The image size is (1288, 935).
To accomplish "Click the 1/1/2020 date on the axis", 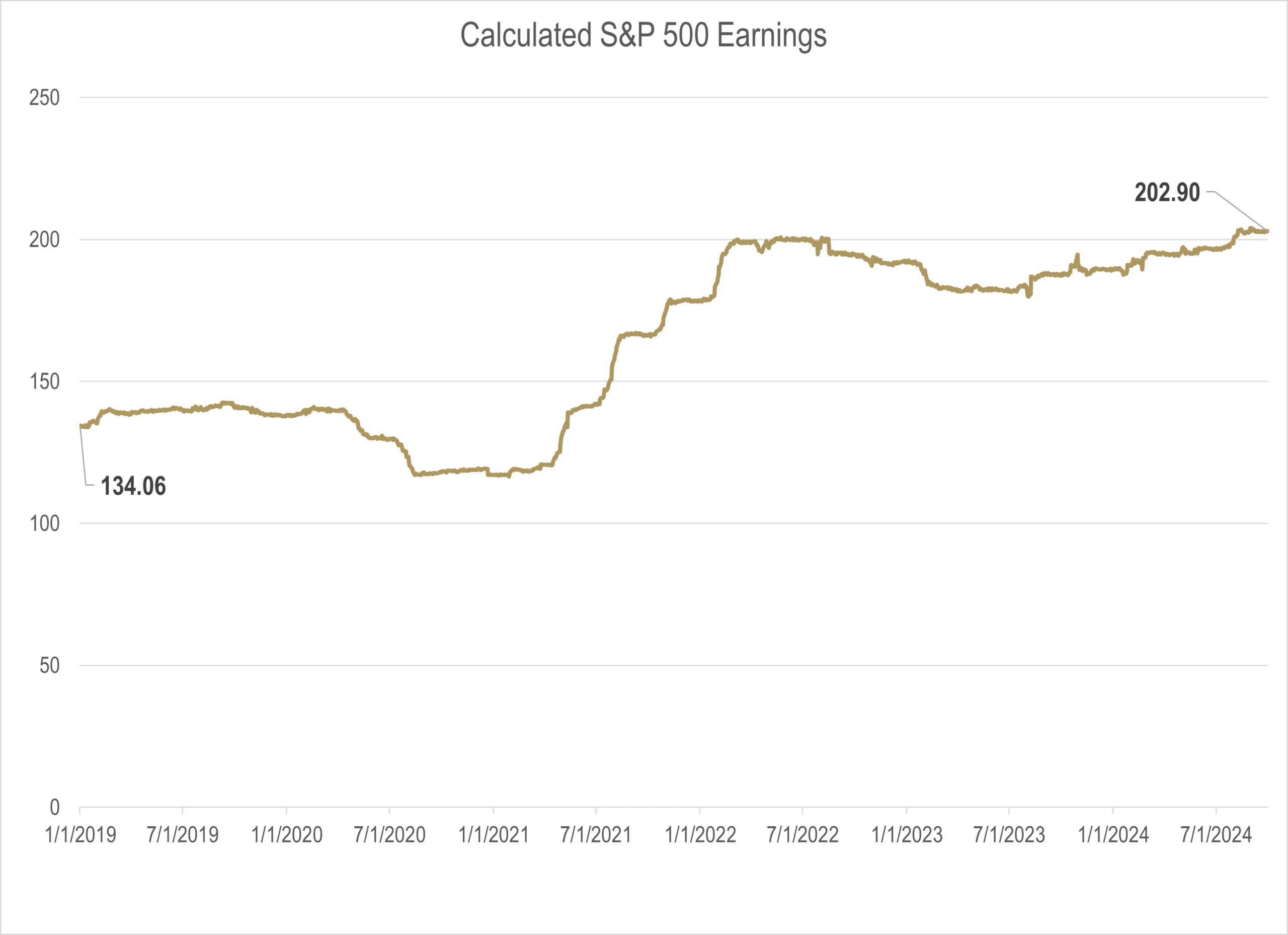I will point(287,835).
